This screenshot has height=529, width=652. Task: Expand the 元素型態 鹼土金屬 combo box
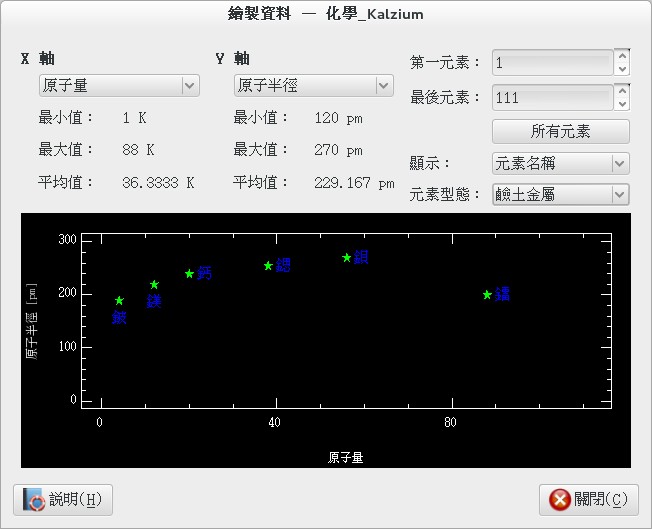coord(561,194)
